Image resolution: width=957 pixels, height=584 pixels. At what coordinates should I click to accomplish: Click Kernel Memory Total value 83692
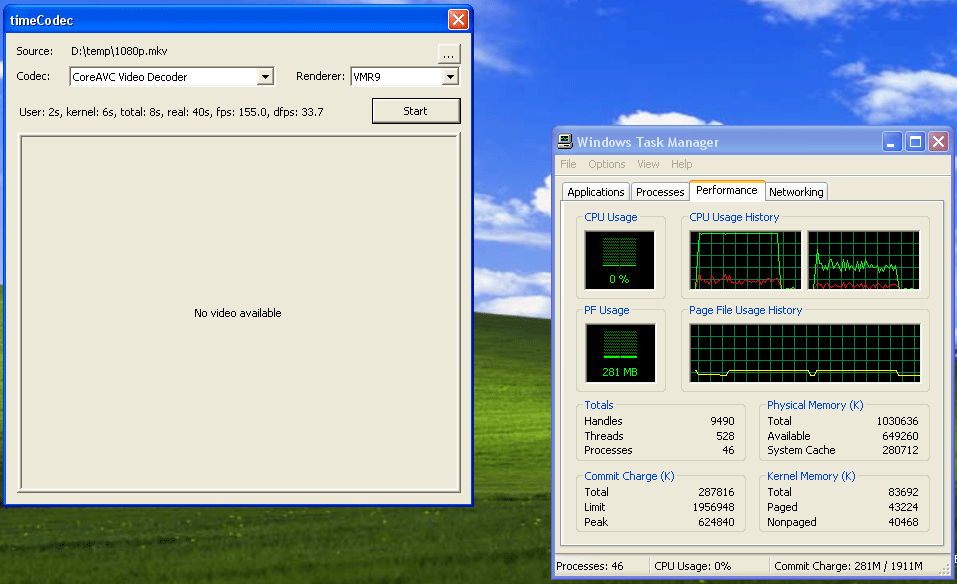click(903, 492)
